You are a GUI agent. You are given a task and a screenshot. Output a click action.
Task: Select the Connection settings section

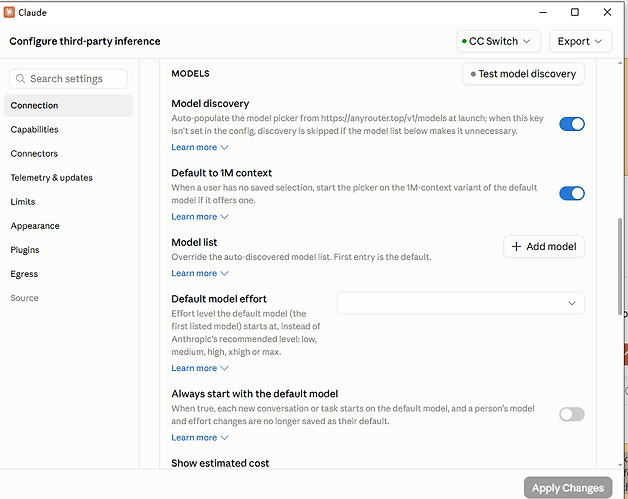click(68, 105)
